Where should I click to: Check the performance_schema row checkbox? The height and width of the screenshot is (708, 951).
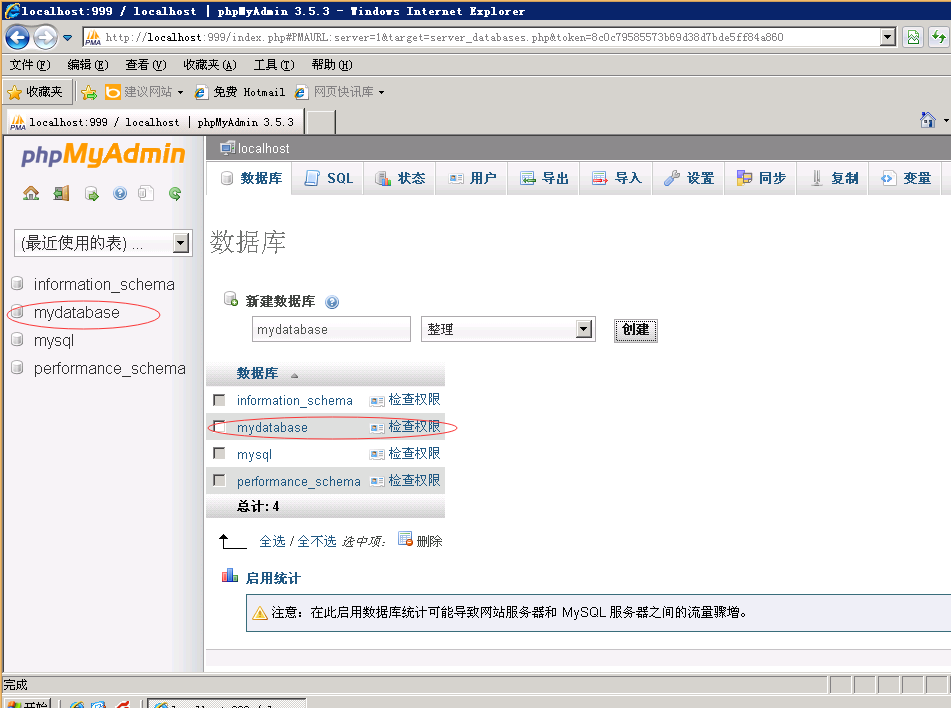220,480
